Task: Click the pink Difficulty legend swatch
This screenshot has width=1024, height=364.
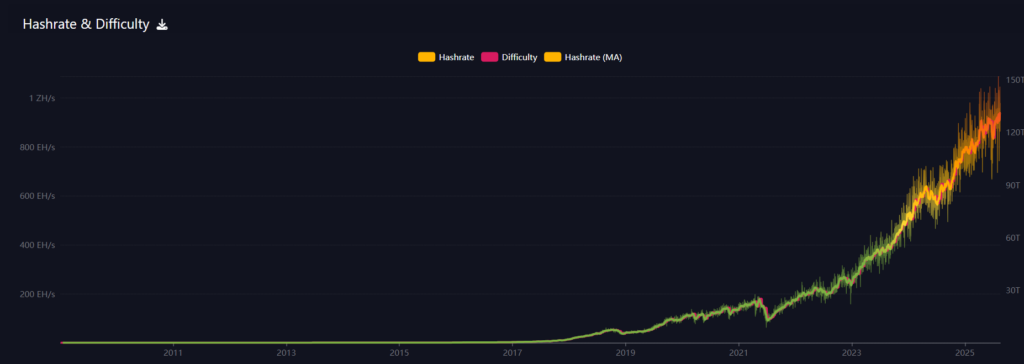Action: (490, 58)
